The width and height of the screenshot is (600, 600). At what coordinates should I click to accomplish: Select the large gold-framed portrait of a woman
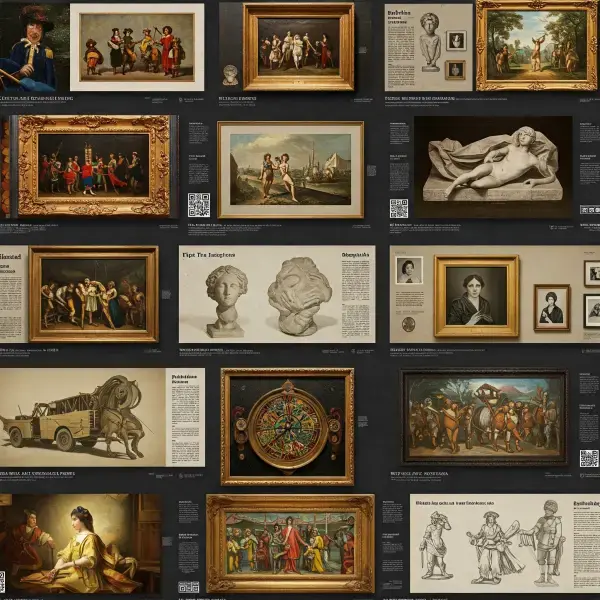click(476, 296)
